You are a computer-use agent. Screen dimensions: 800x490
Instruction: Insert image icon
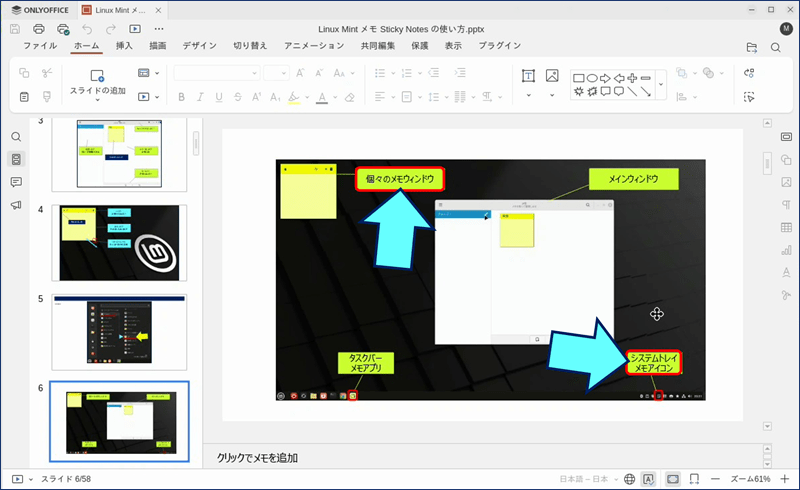coord(552,76)
